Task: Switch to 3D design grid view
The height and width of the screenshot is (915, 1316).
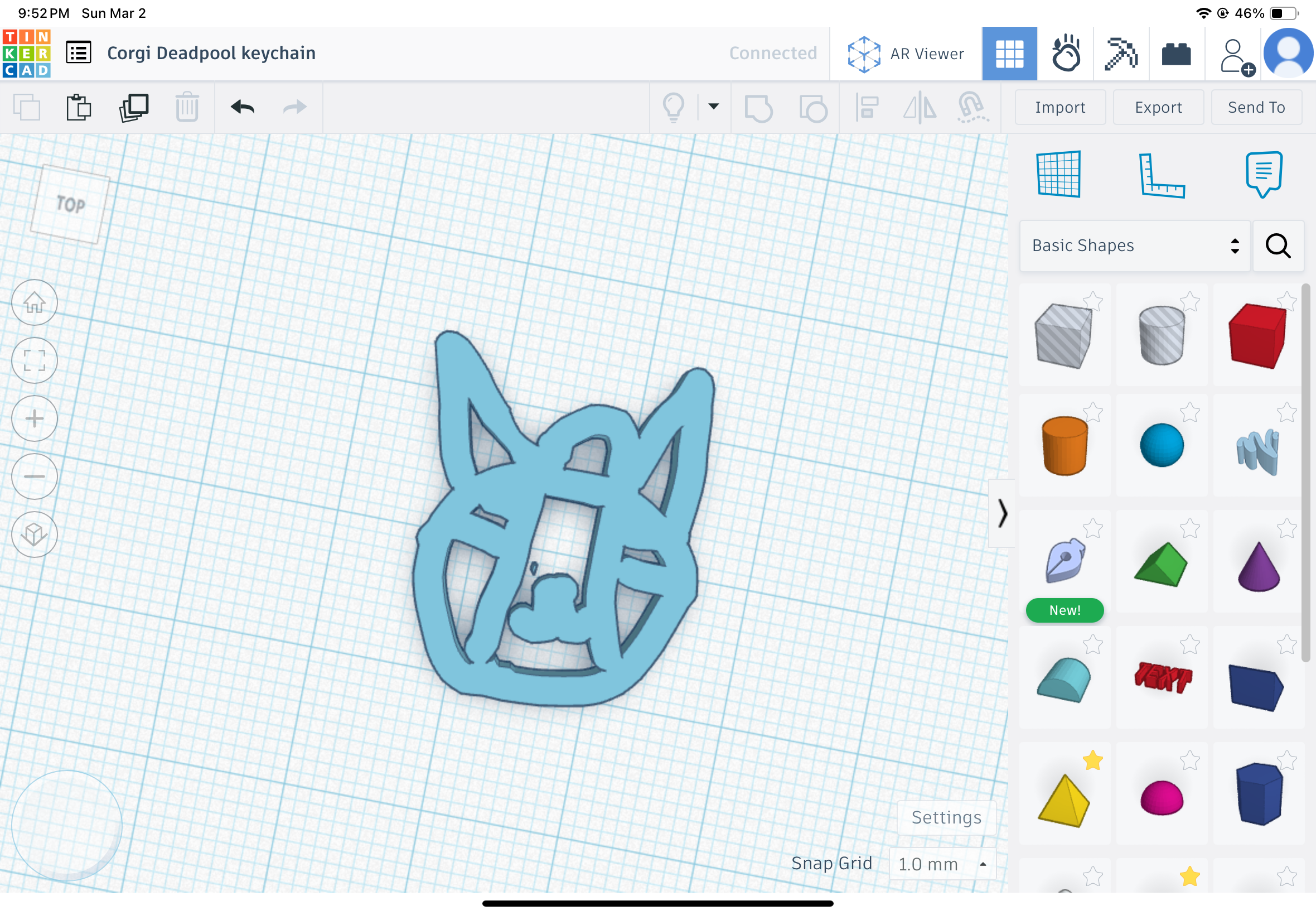Action: coord(1009,54)
